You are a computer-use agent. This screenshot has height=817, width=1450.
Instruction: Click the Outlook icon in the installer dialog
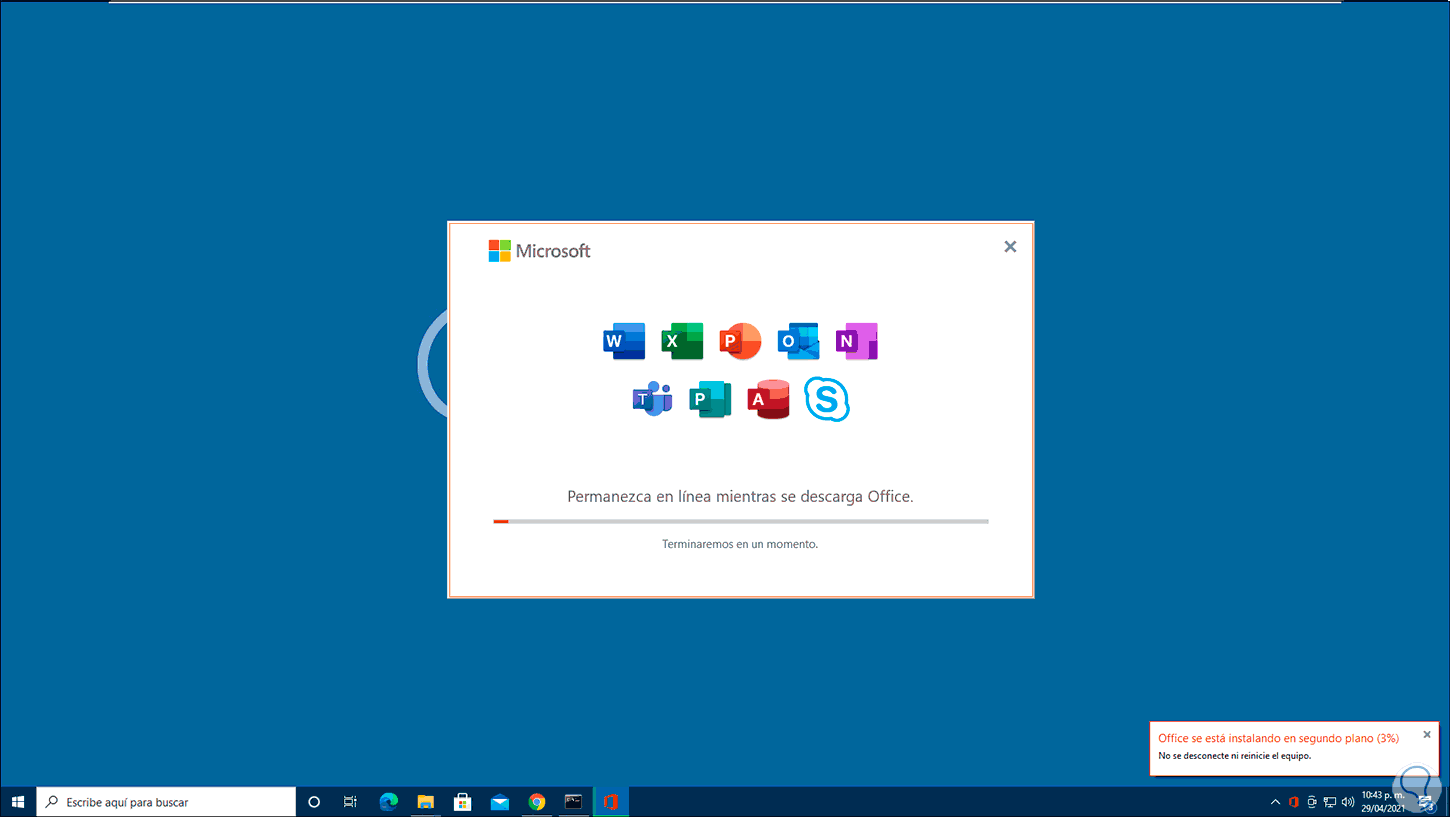(x=798, y=341)
